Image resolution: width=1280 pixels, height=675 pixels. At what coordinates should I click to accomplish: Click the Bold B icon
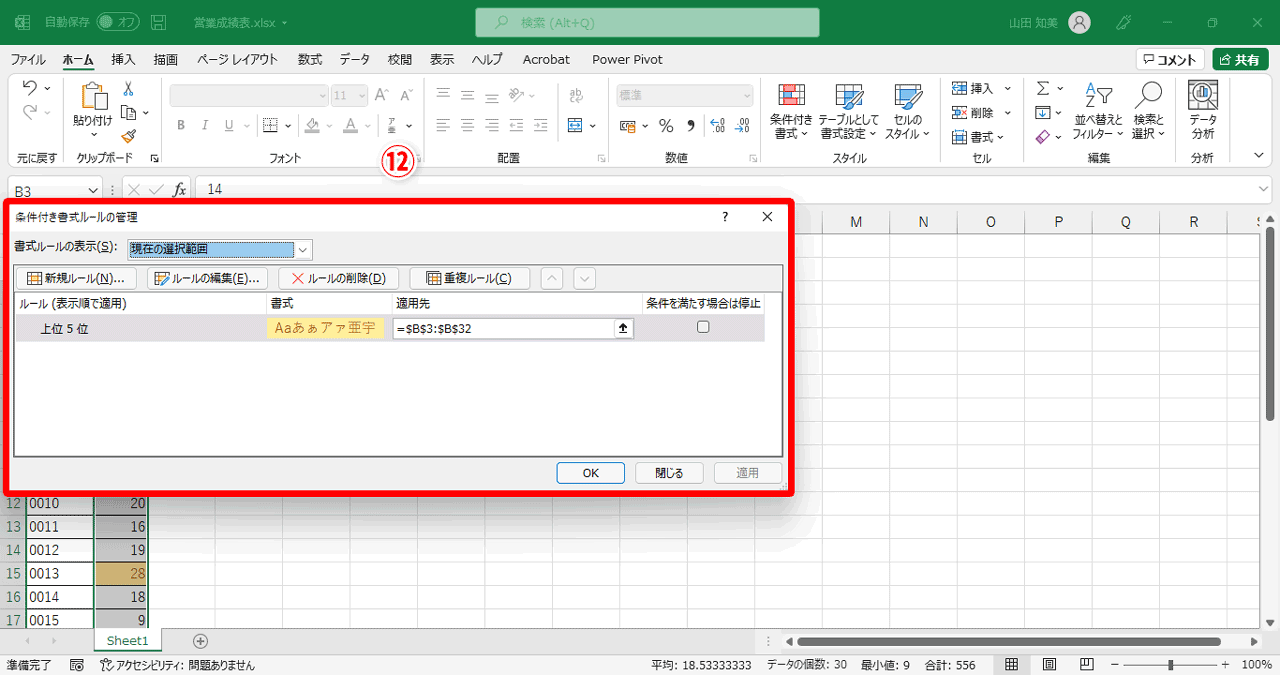click(x=181, y=126)
